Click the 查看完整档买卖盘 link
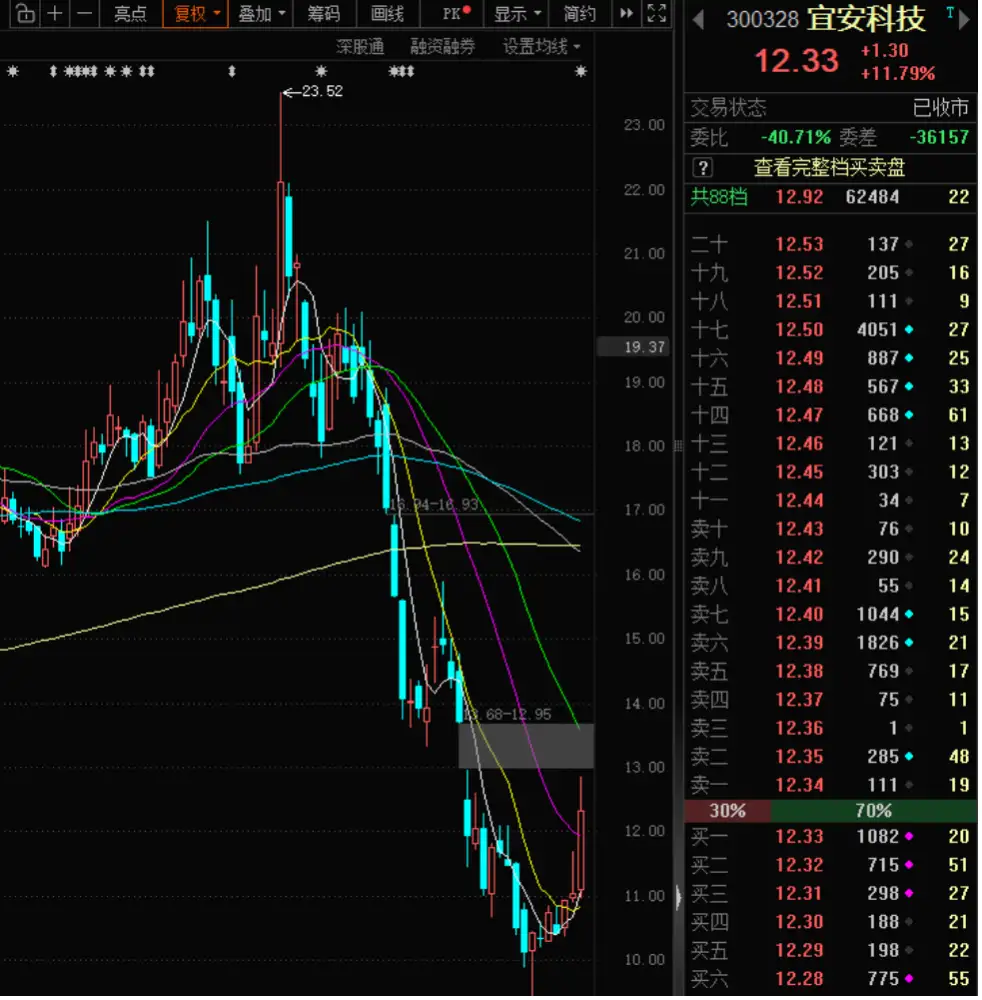Viewport: 982px width, 1000px height. coord(829,168)
